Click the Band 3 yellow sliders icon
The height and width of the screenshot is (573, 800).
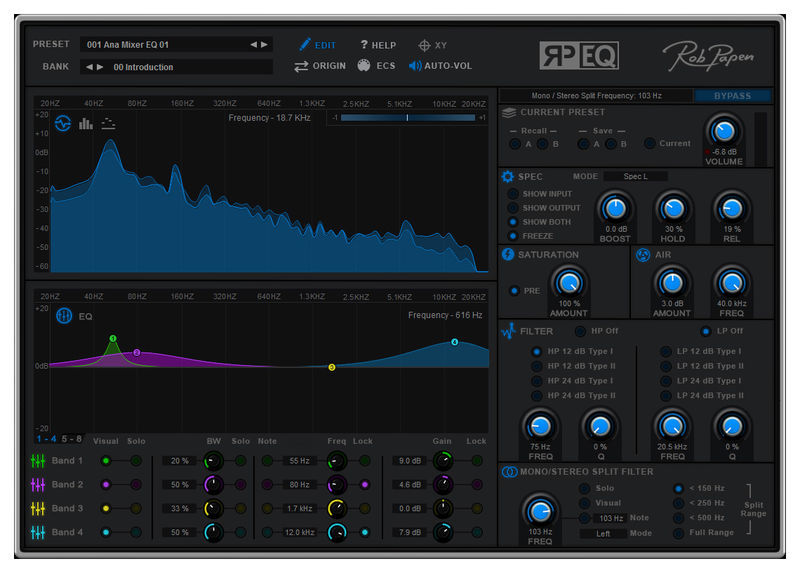(x=38, y=508)
